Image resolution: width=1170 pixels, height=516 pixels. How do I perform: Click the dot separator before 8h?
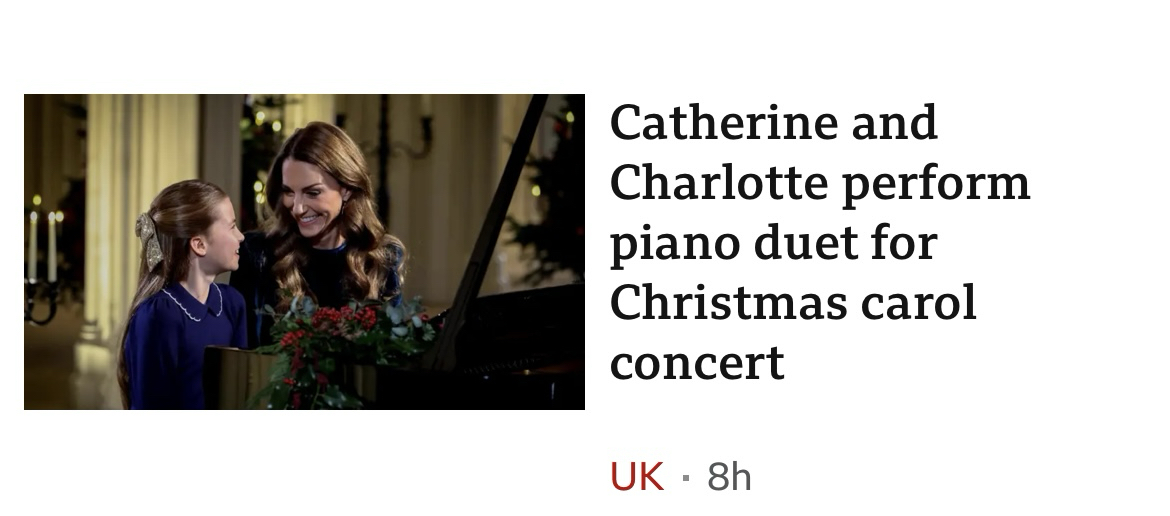click(x=685, y=477)
